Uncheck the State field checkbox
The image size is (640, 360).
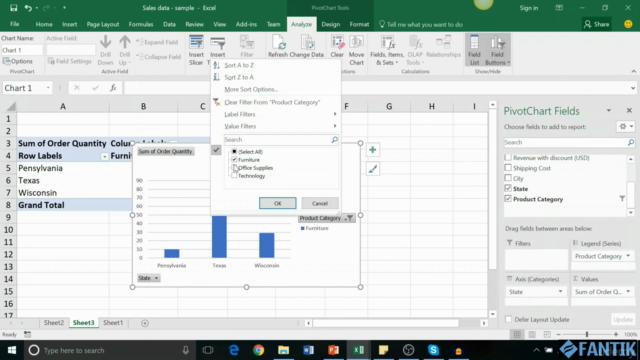[508, 188]
